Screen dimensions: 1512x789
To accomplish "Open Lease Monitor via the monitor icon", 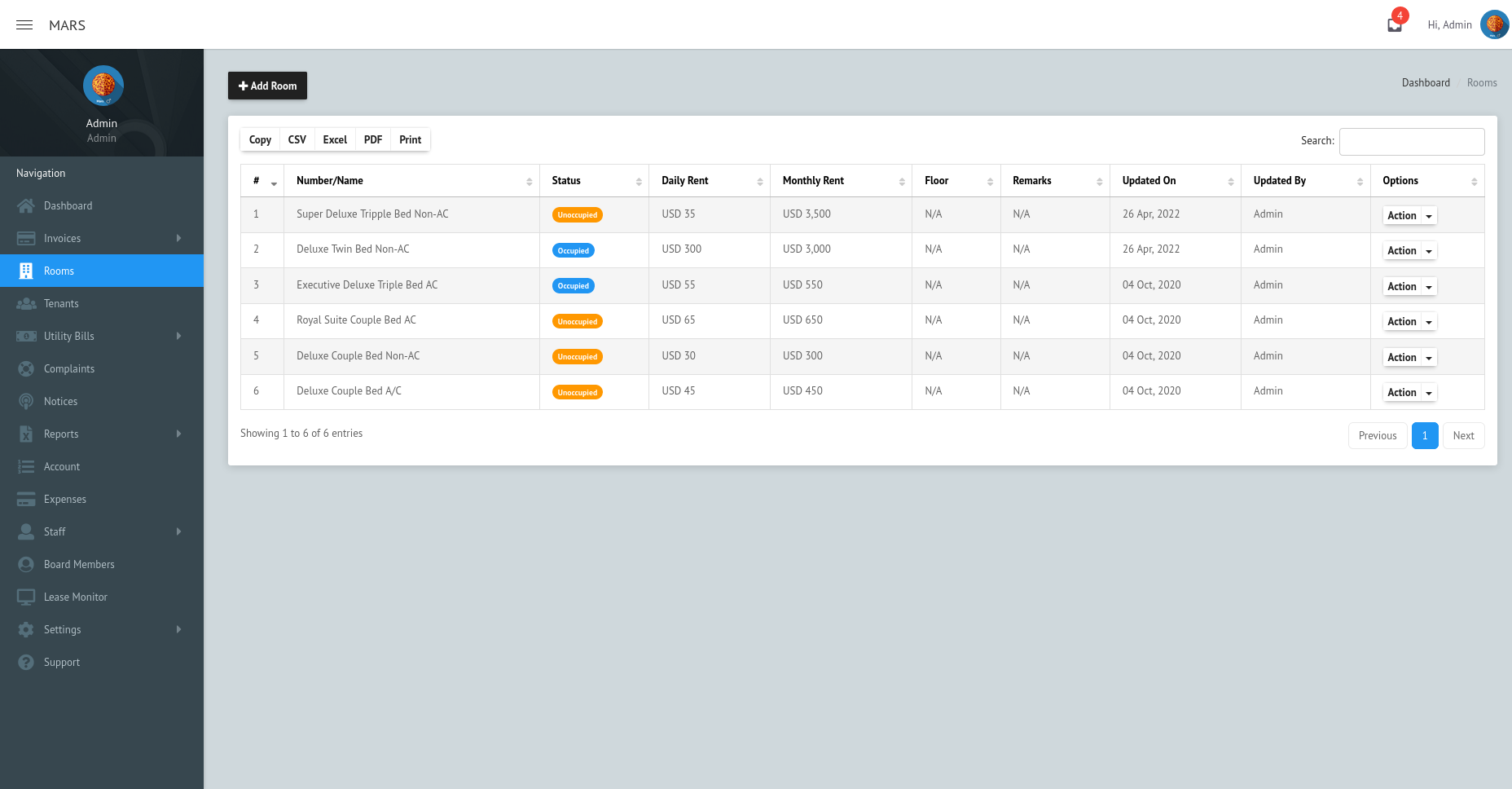I will coord(26,597).
